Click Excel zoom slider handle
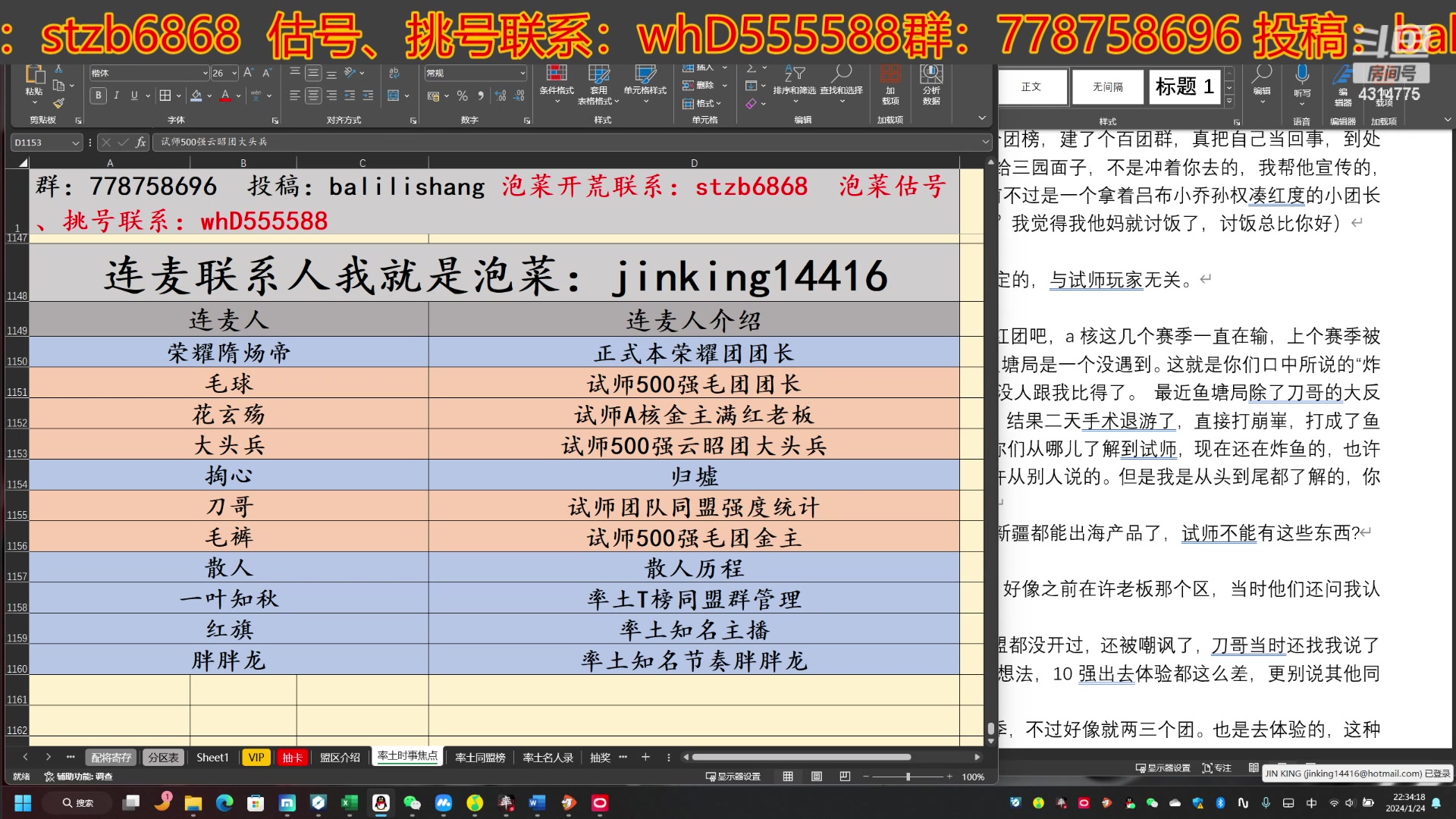The height and width of the screenshot is (819, 1456). (x=908, y=777)
